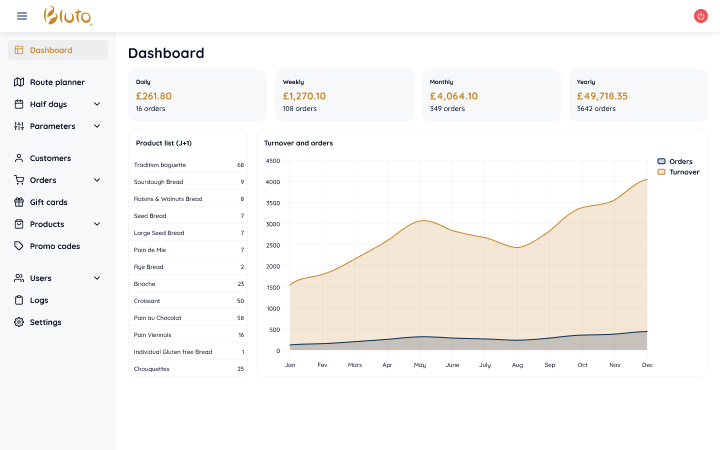Go to Route planner
The width and height of the screenshot is (720, 450).
58,82
